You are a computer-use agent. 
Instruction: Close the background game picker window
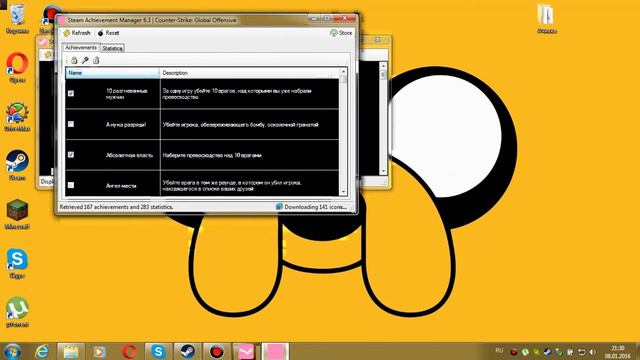click(378, 40)
